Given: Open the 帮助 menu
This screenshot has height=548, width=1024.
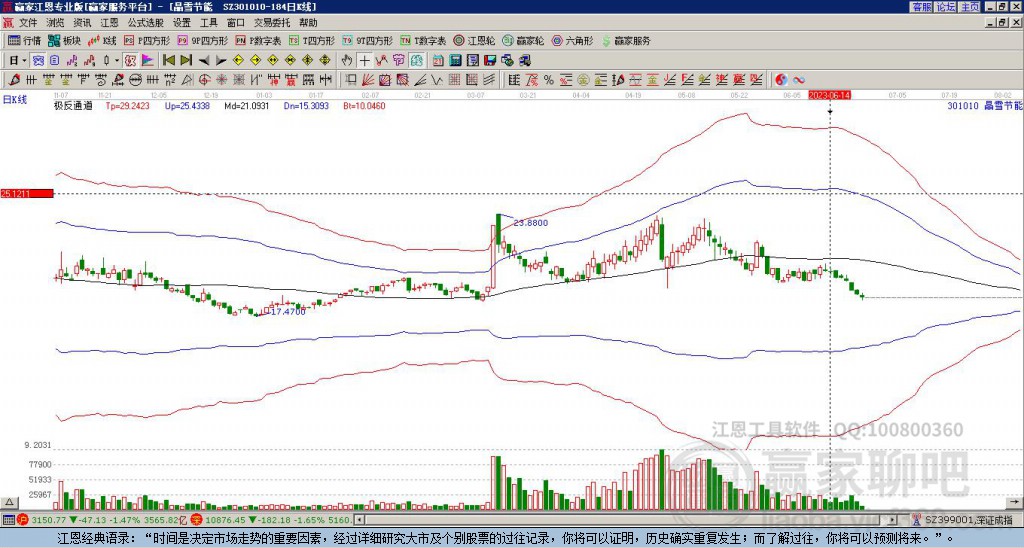Looking at the screenshot, I should pos(308,23).
